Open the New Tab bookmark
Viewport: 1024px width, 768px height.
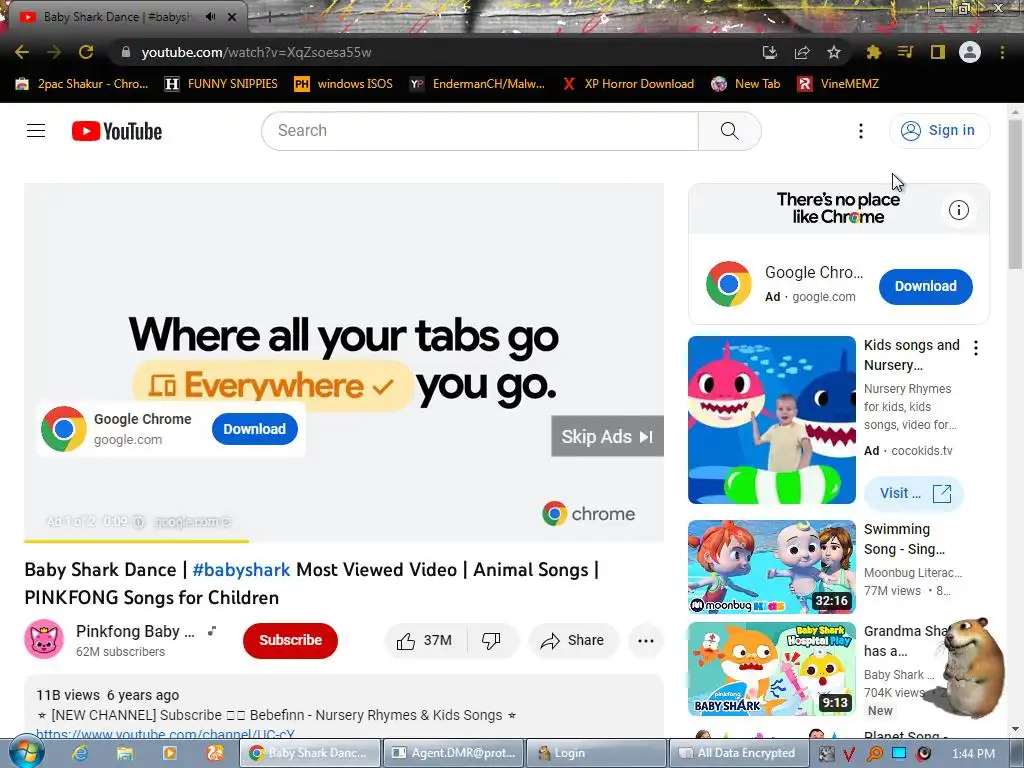746,84
